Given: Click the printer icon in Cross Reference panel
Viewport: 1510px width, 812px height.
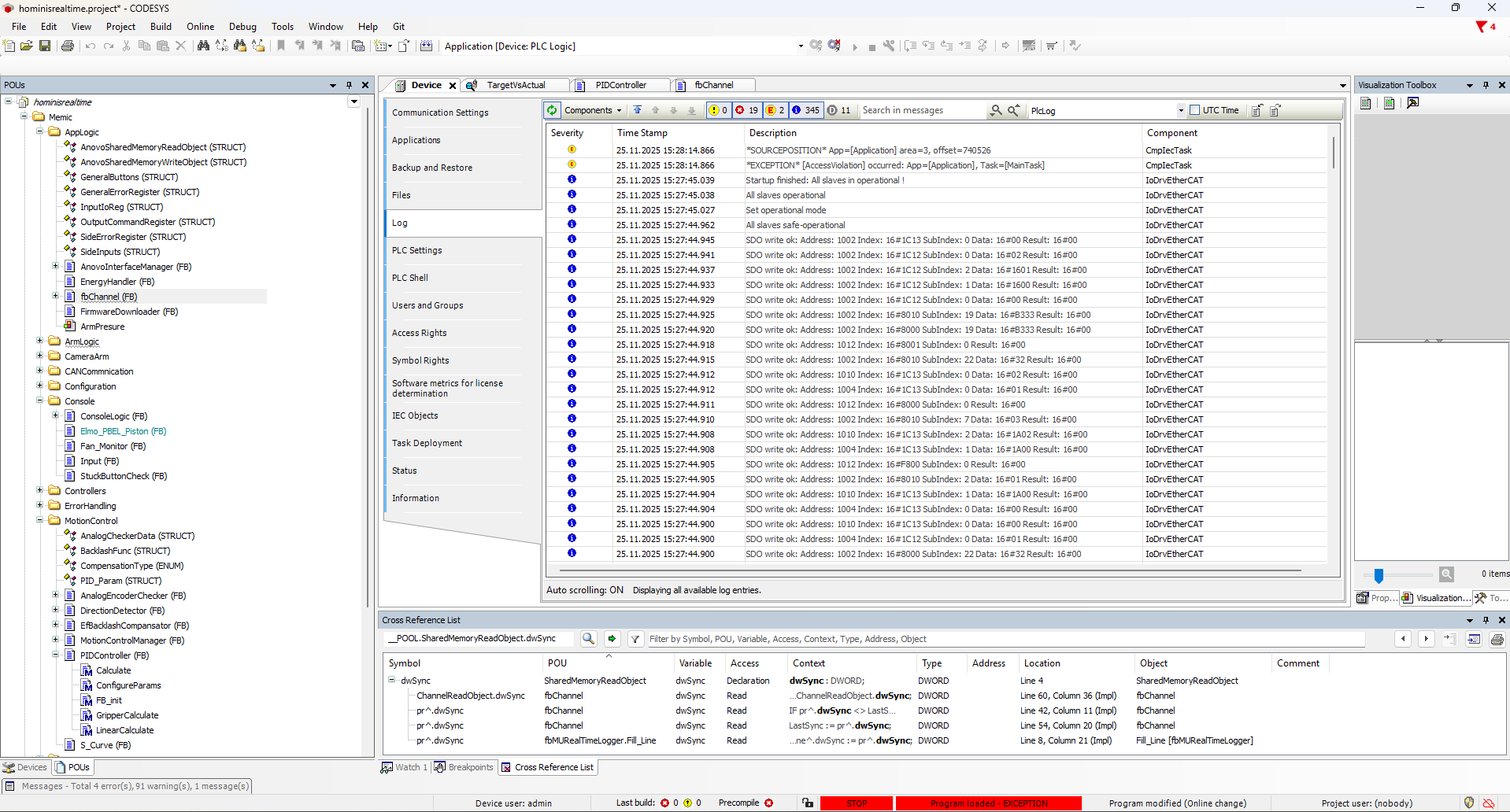Looking at the screenshot, I should 1497,639.
